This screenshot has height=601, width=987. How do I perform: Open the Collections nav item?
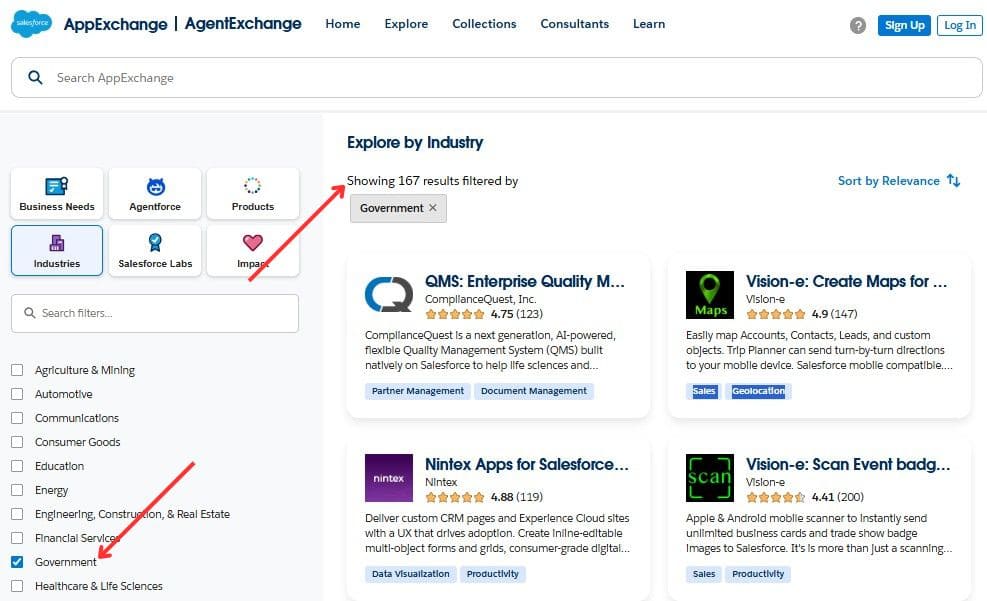[x=484, y=24]
